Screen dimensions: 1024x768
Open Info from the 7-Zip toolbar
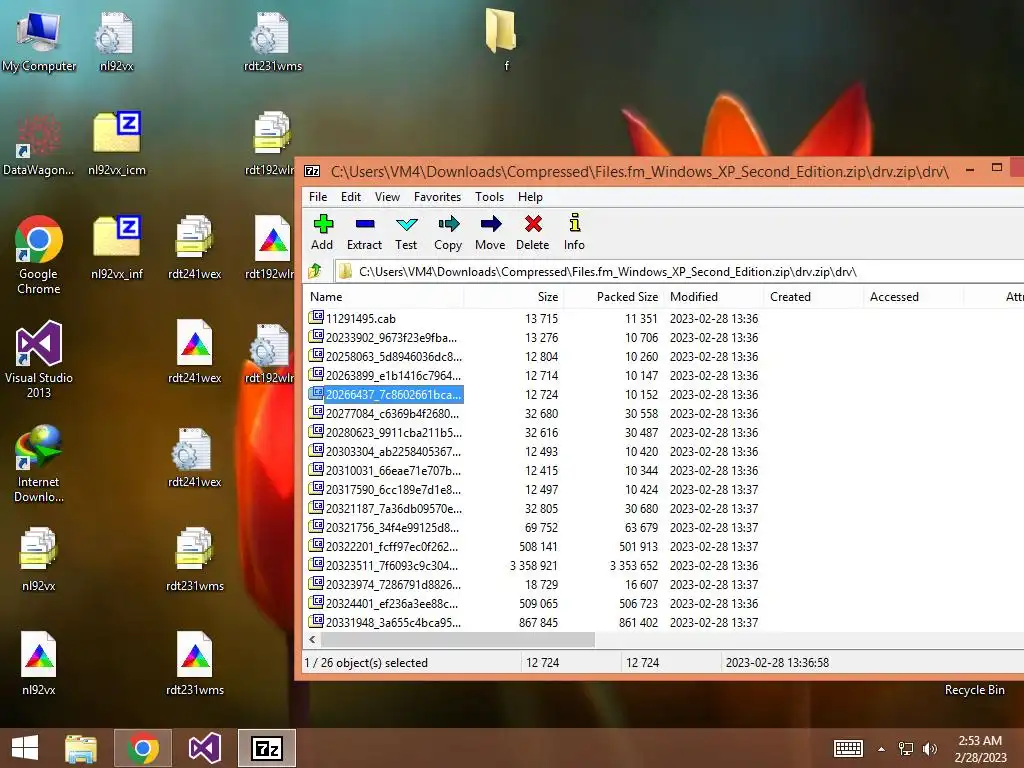(x=574, y=232)
